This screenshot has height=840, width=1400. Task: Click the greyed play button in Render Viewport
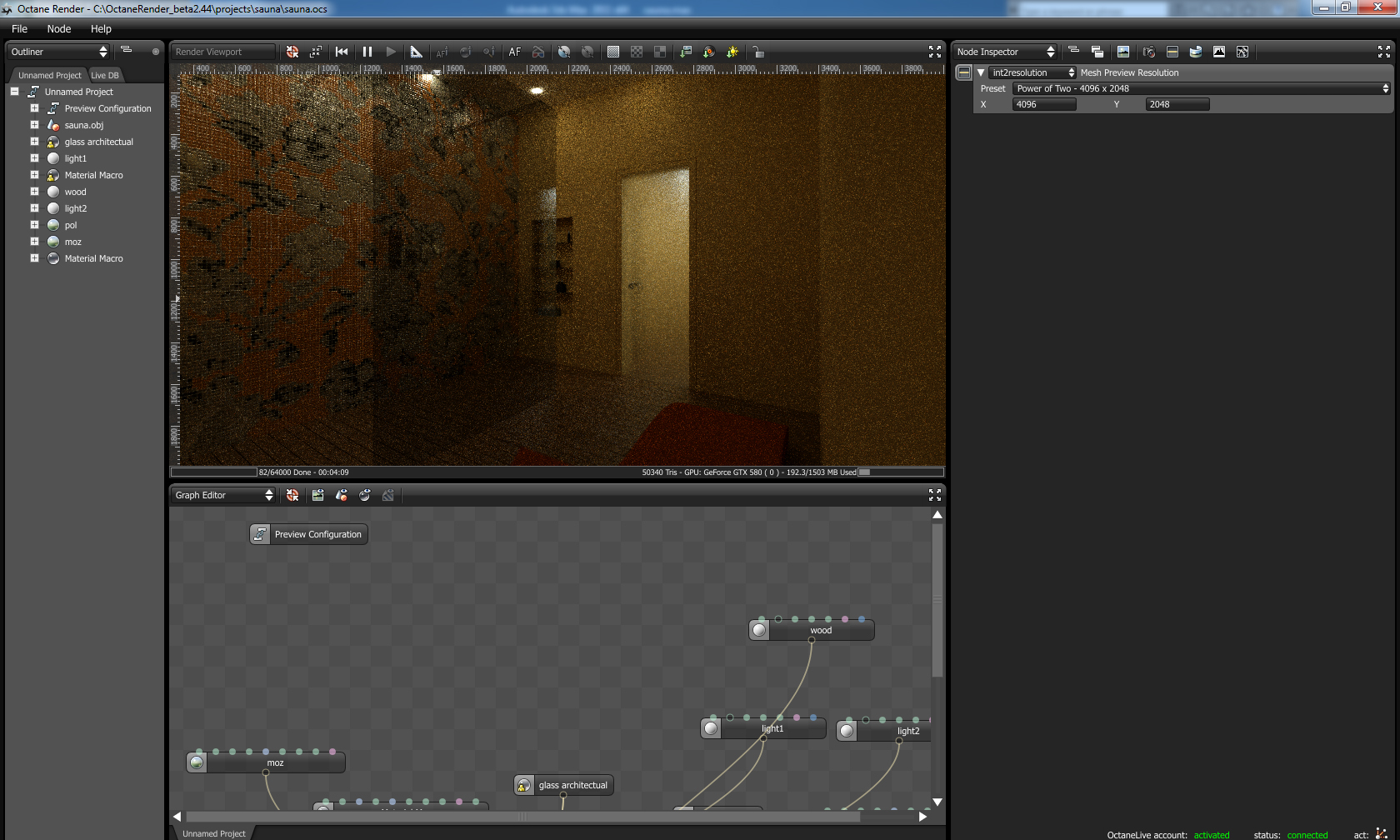(x=391, y=52)
